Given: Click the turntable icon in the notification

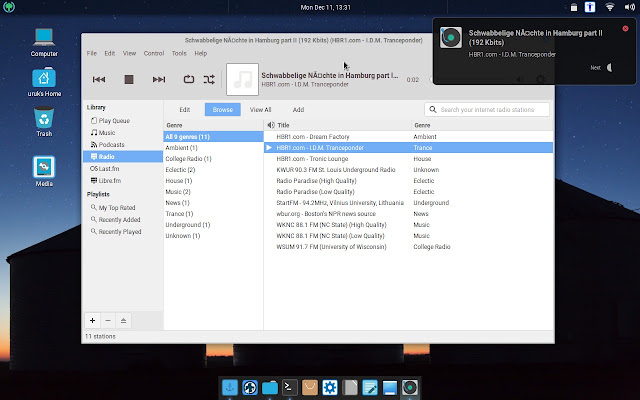Looking at the screenshot, I should pyautogui.click(x=451, y=38).
